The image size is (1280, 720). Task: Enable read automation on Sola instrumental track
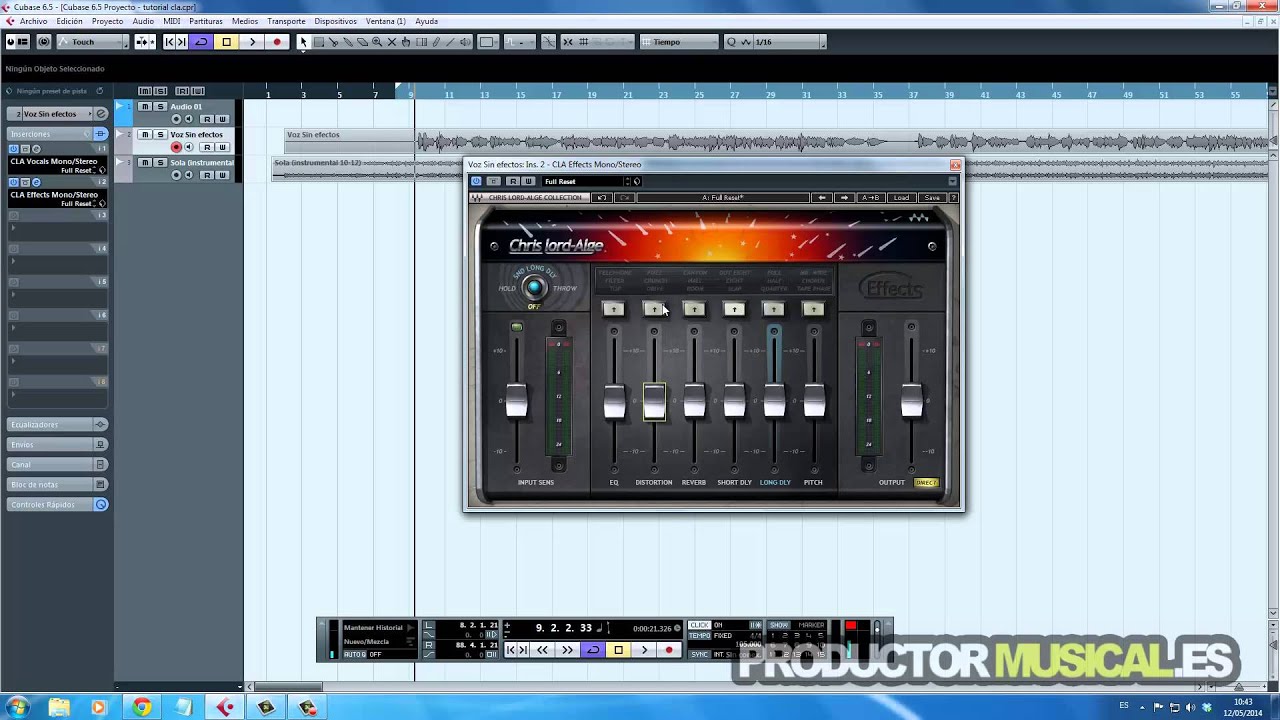point(207,175)
